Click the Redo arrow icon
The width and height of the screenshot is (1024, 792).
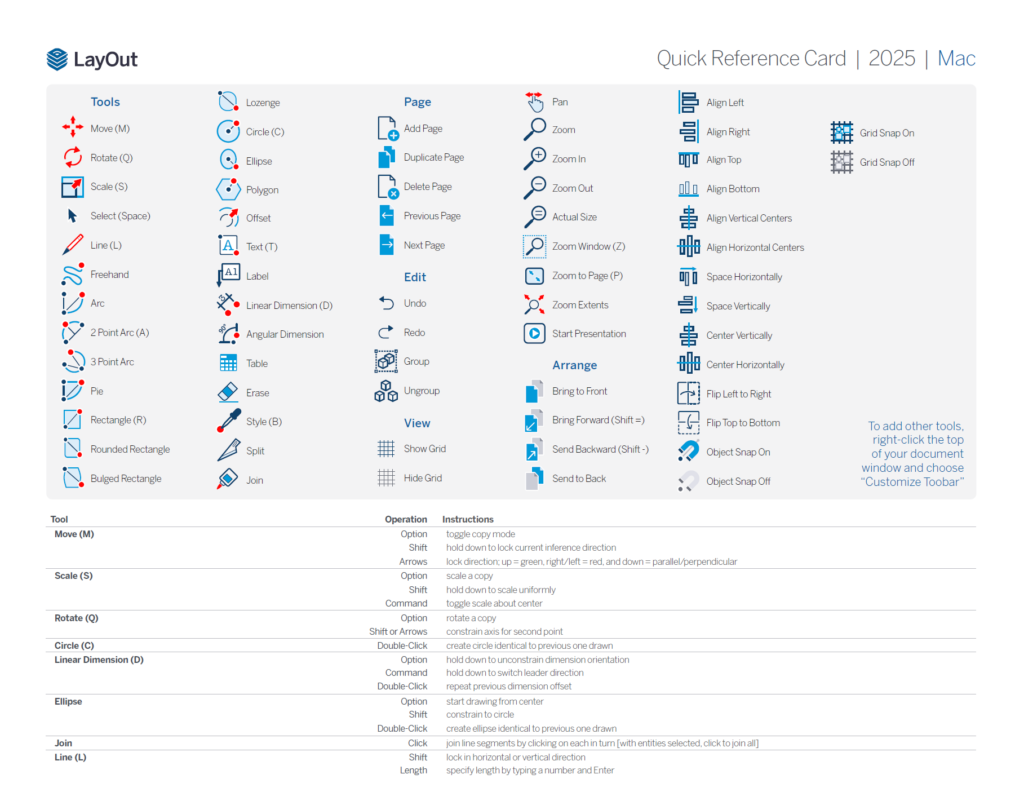click(x=386, y=332)
